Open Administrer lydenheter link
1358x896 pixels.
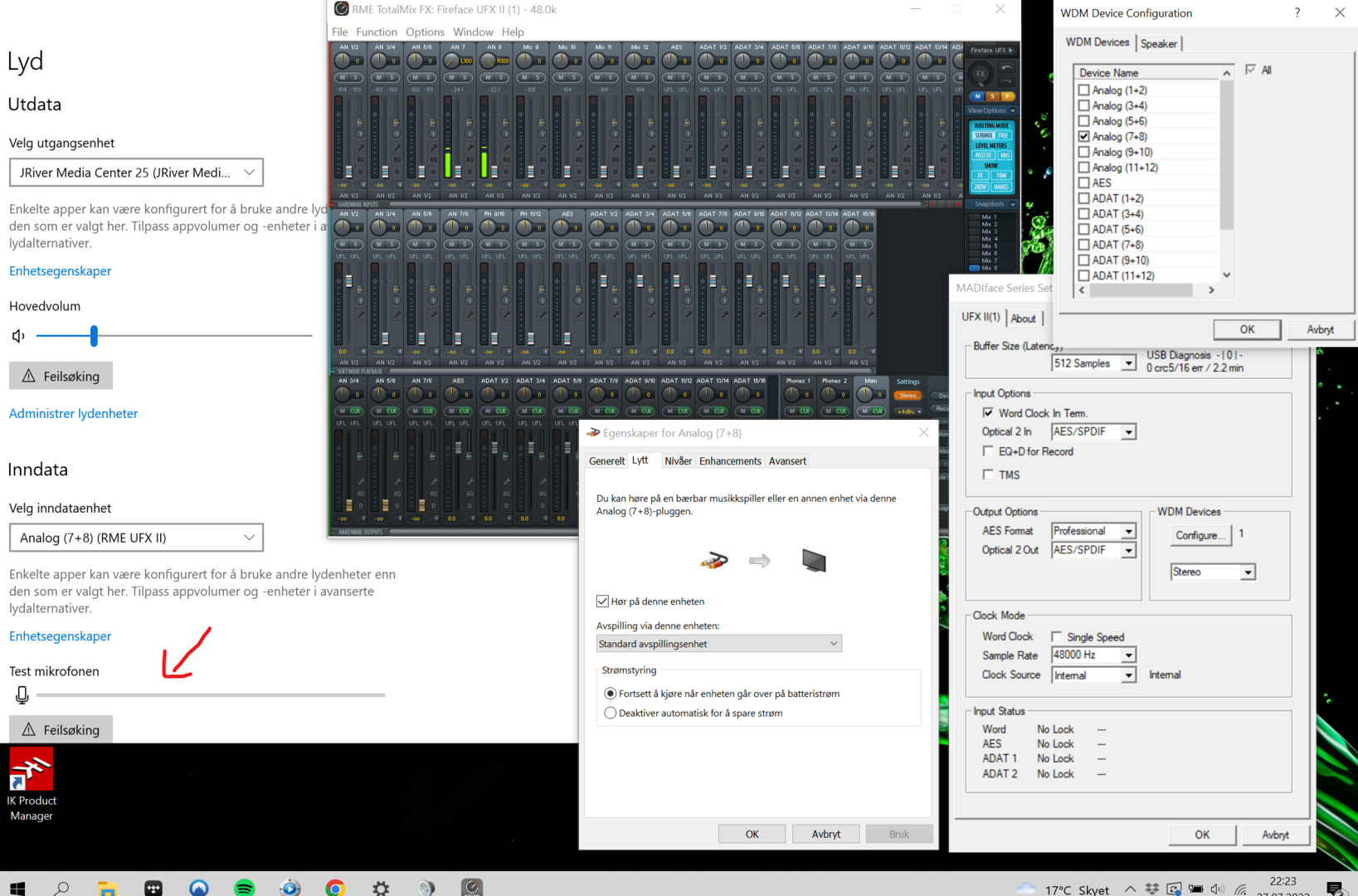pyautogui.click(x=73, y=413)
